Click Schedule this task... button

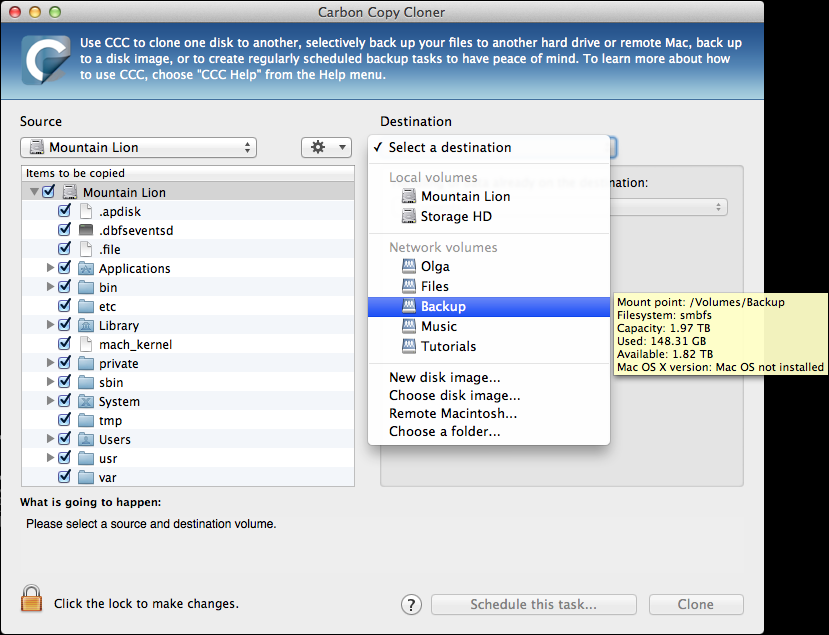tap(533, 604)
